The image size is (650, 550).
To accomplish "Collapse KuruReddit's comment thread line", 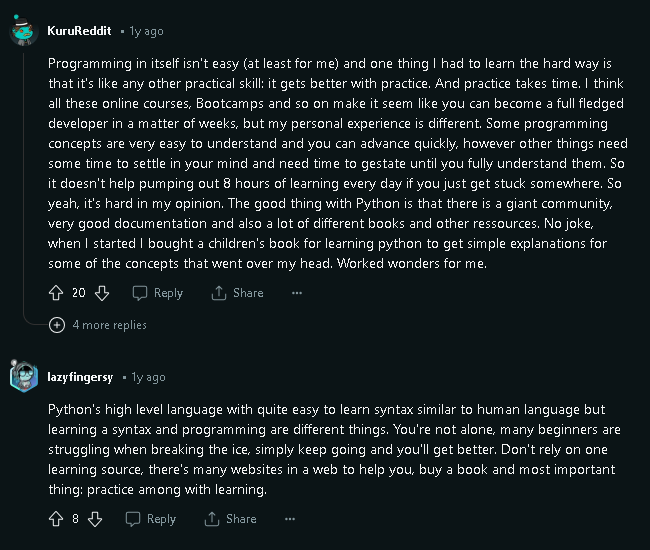I will tap(24, 182).
